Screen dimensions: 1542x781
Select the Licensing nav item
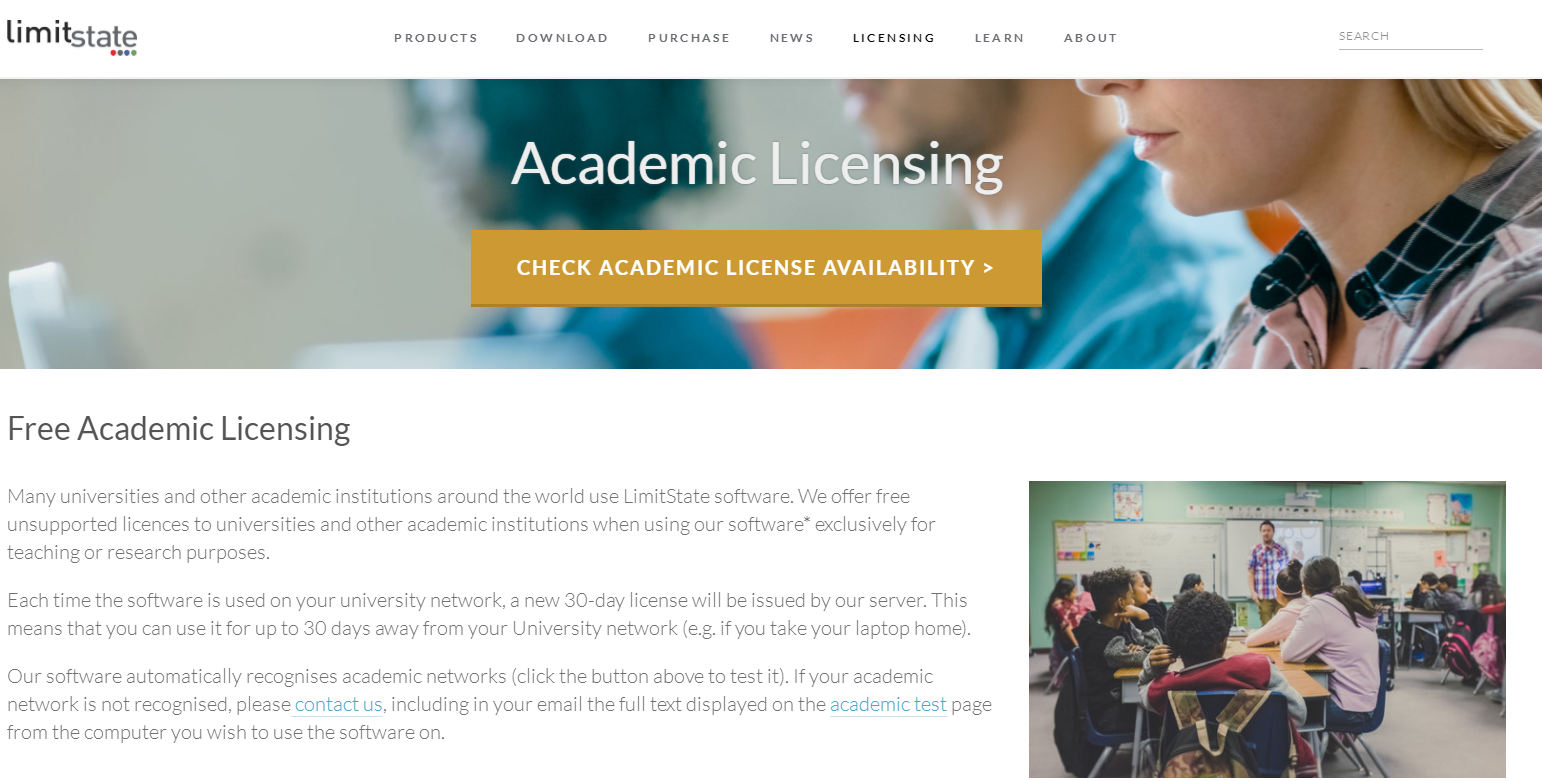point(894,38)
